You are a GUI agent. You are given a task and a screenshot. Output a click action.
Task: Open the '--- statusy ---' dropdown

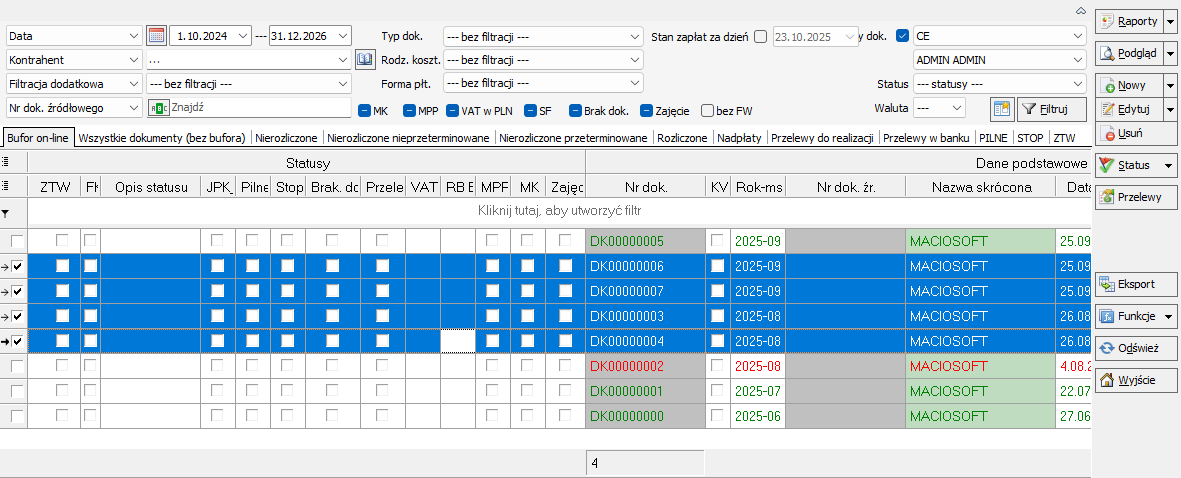coord(999,84)
